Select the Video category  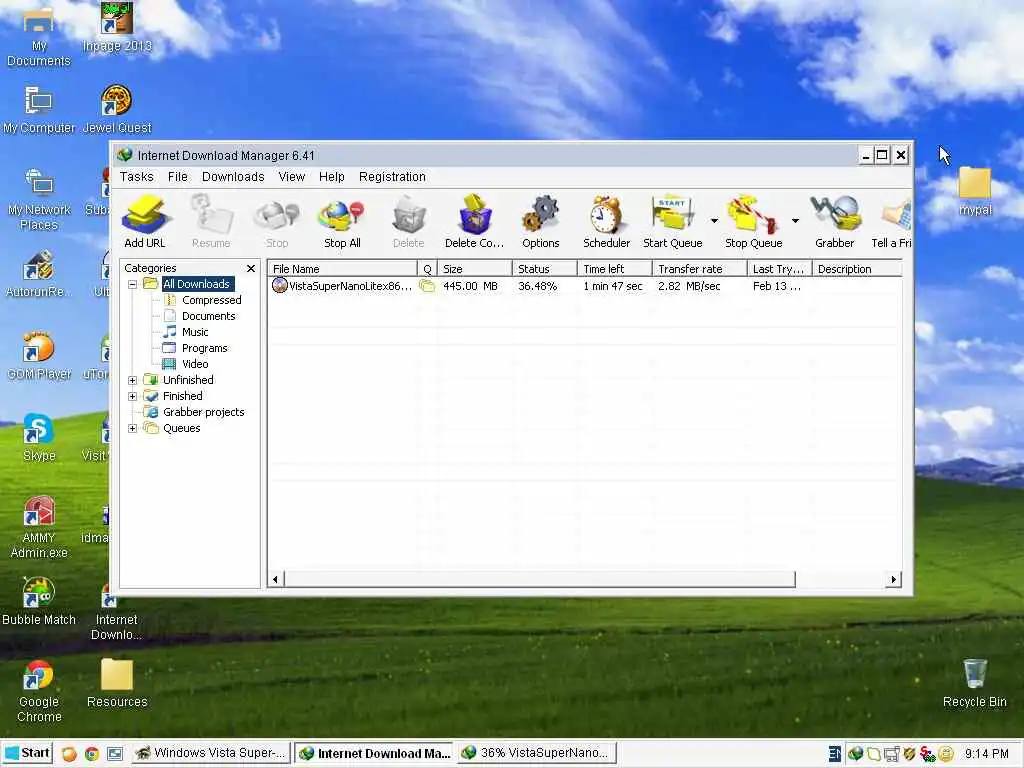(195, 364)
